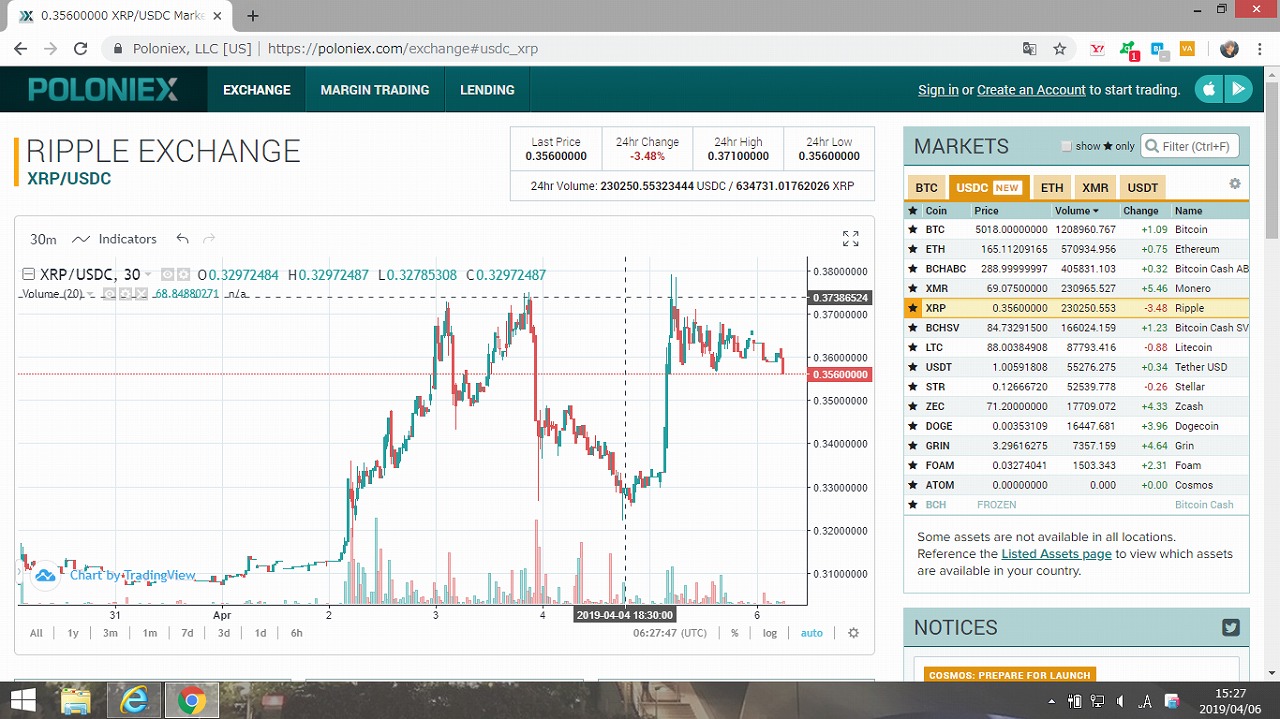Enable the show starred only checkbox
1280x719 pixels.
pos(1066,146)
